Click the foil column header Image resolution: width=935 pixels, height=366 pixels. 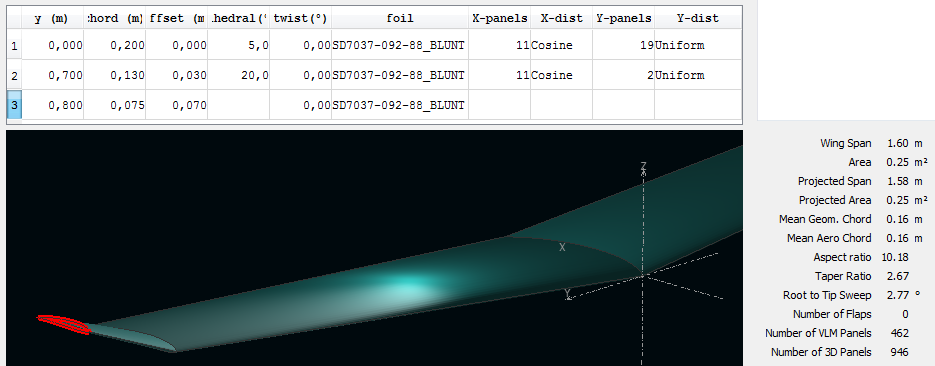[x=400, y=18]
